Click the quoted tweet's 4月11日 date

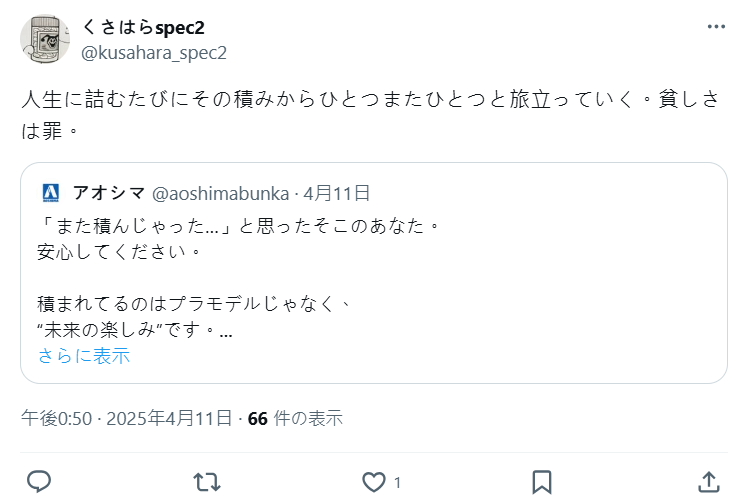336,192
